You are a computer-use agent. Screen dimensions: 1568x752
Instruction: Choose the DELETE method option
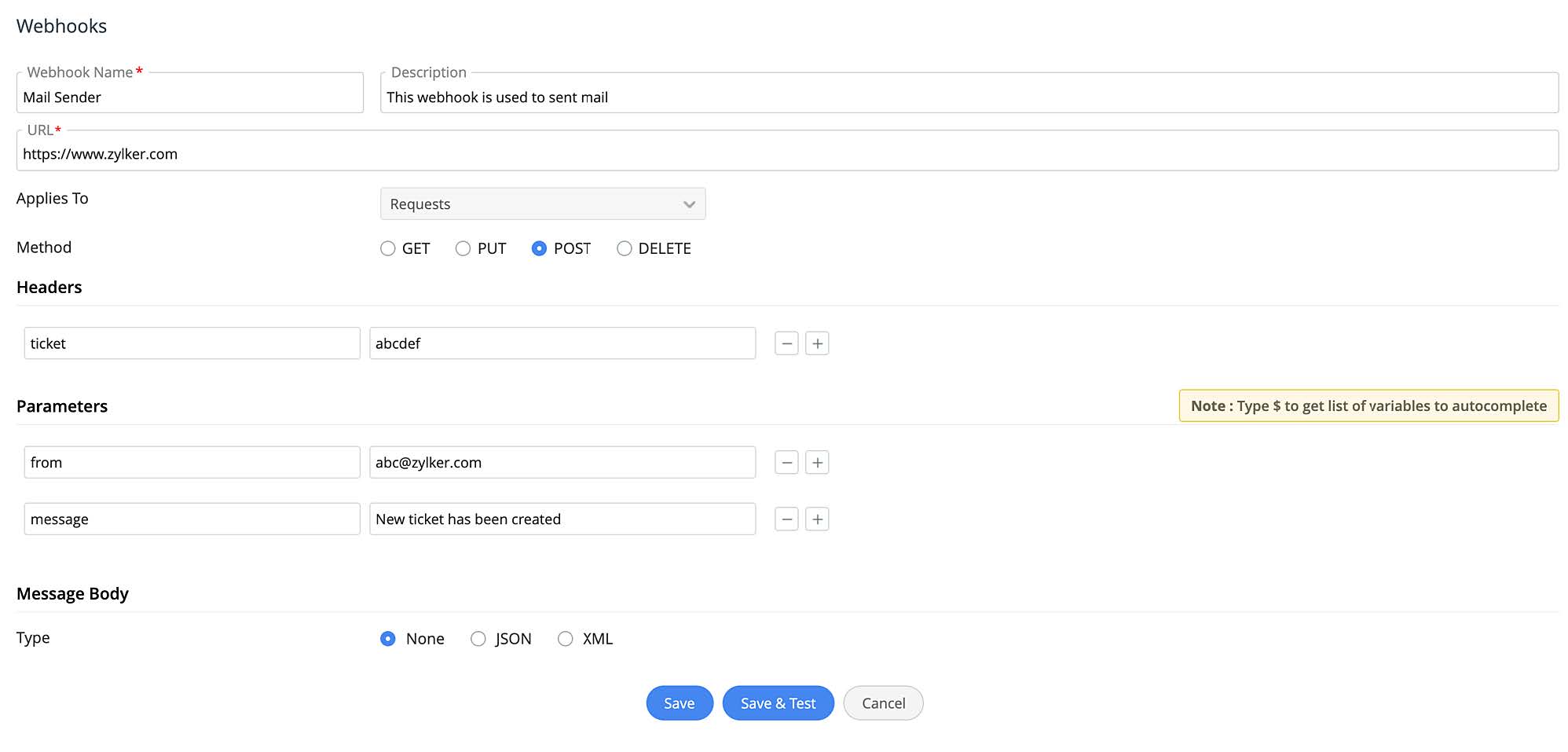(625, 248)
